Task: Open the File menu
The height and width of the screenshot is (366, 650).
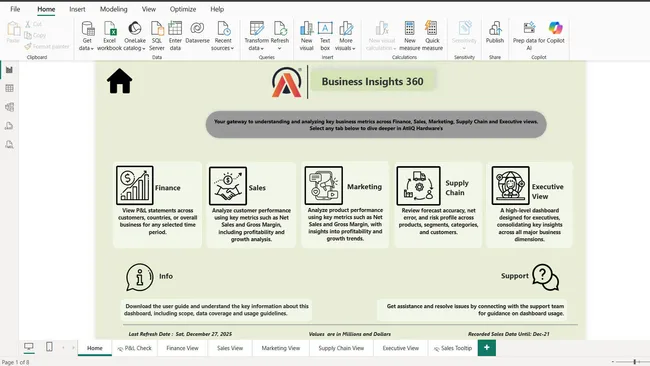Action: [x=15, y=9]
